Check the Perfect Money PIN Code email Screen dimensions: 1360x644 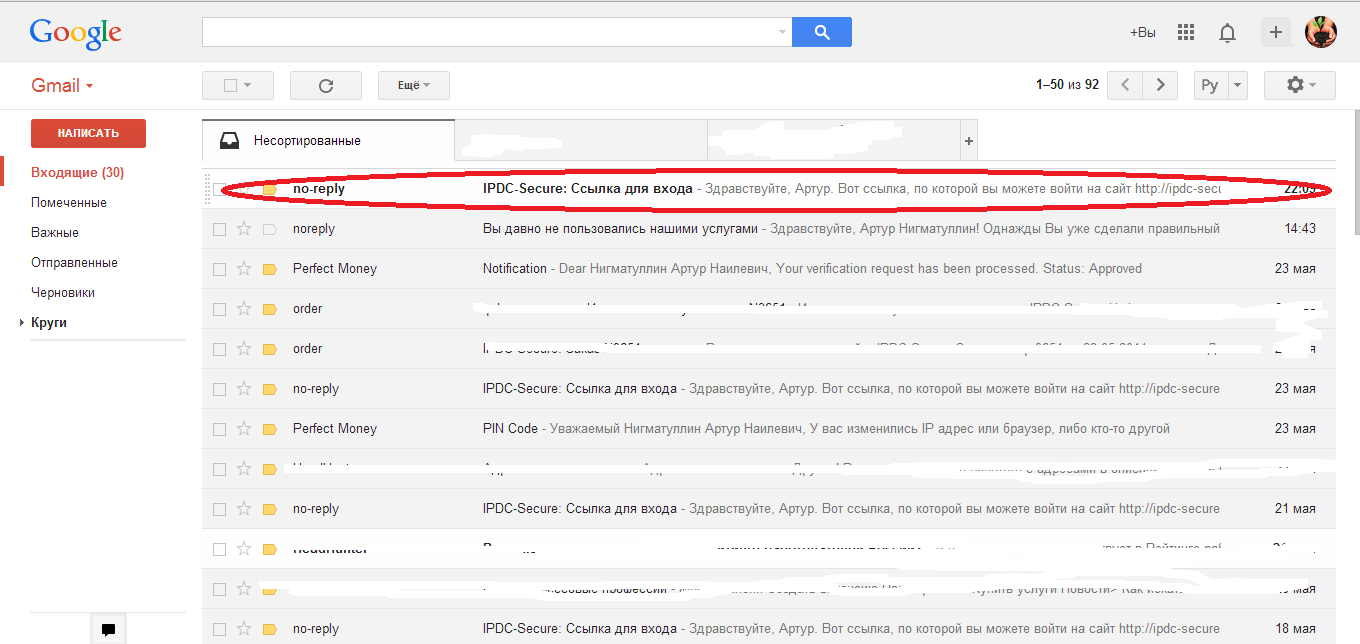pos(219,429)
